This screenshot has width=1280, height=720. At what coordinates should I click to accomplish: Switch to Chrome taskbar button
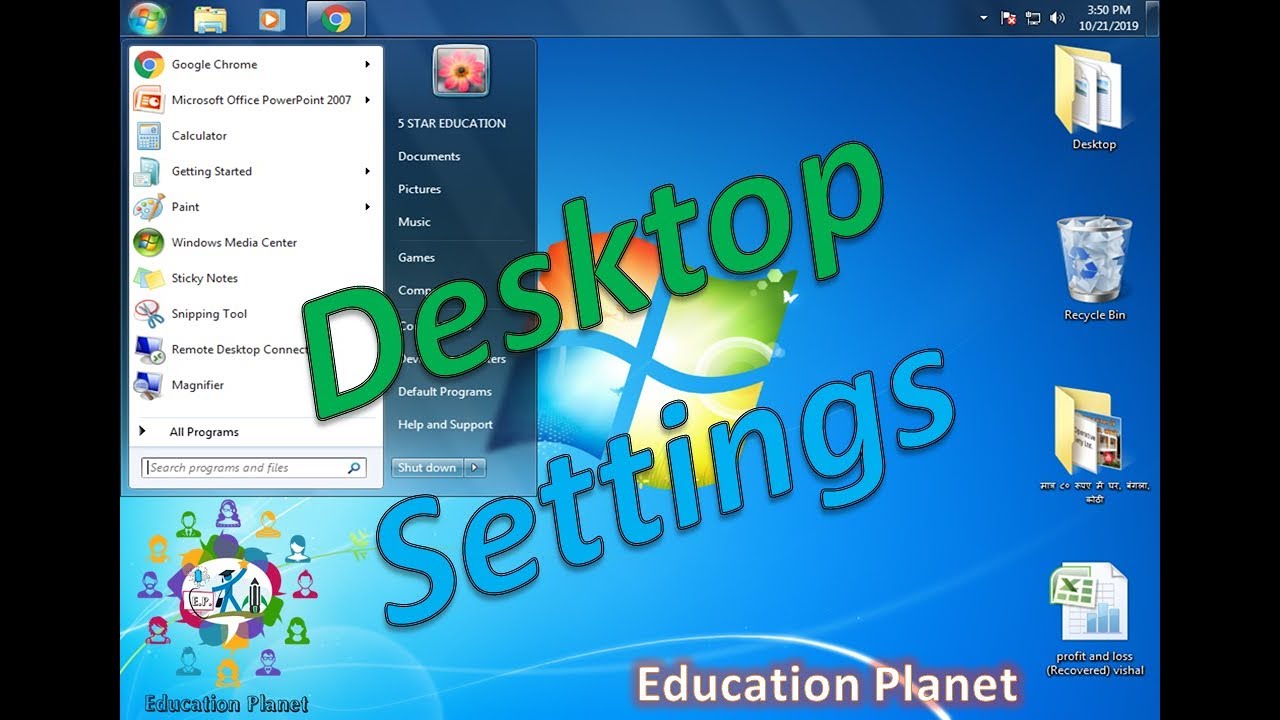click(336, 18)
